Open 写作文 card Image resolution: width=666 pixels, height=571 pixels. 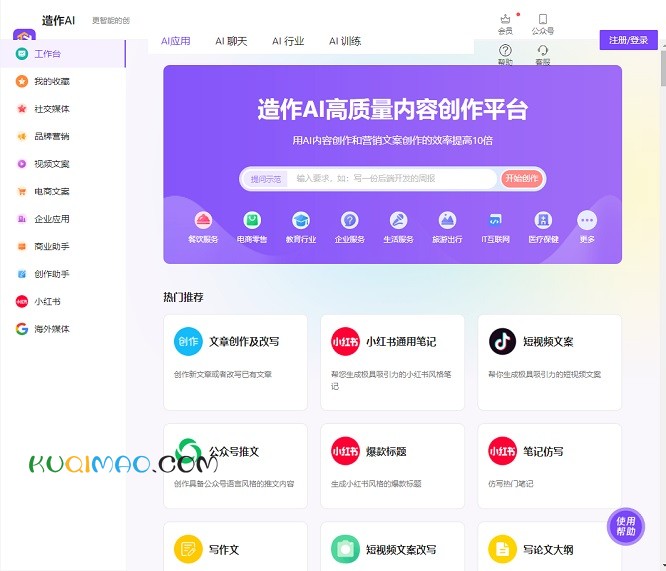235,547
